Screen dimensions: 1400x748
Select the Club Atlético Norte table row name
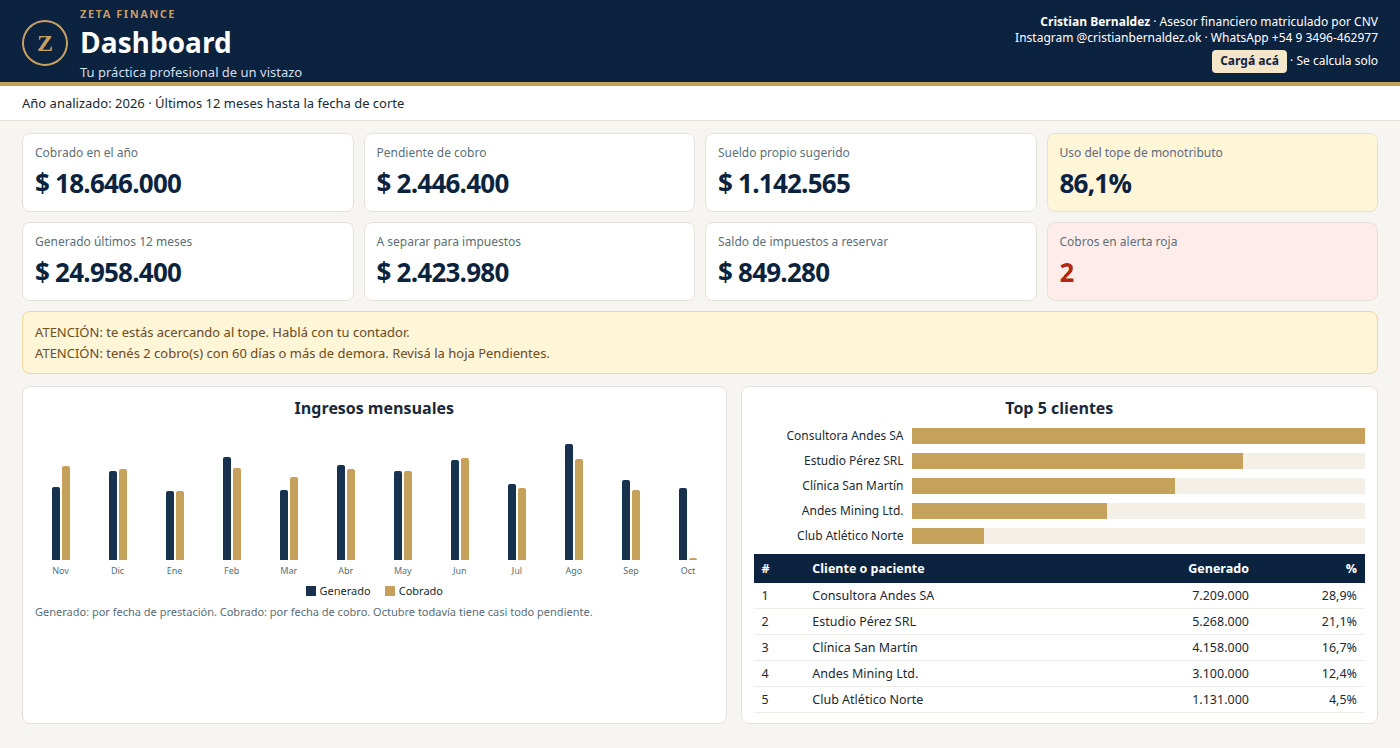(867, 700)
